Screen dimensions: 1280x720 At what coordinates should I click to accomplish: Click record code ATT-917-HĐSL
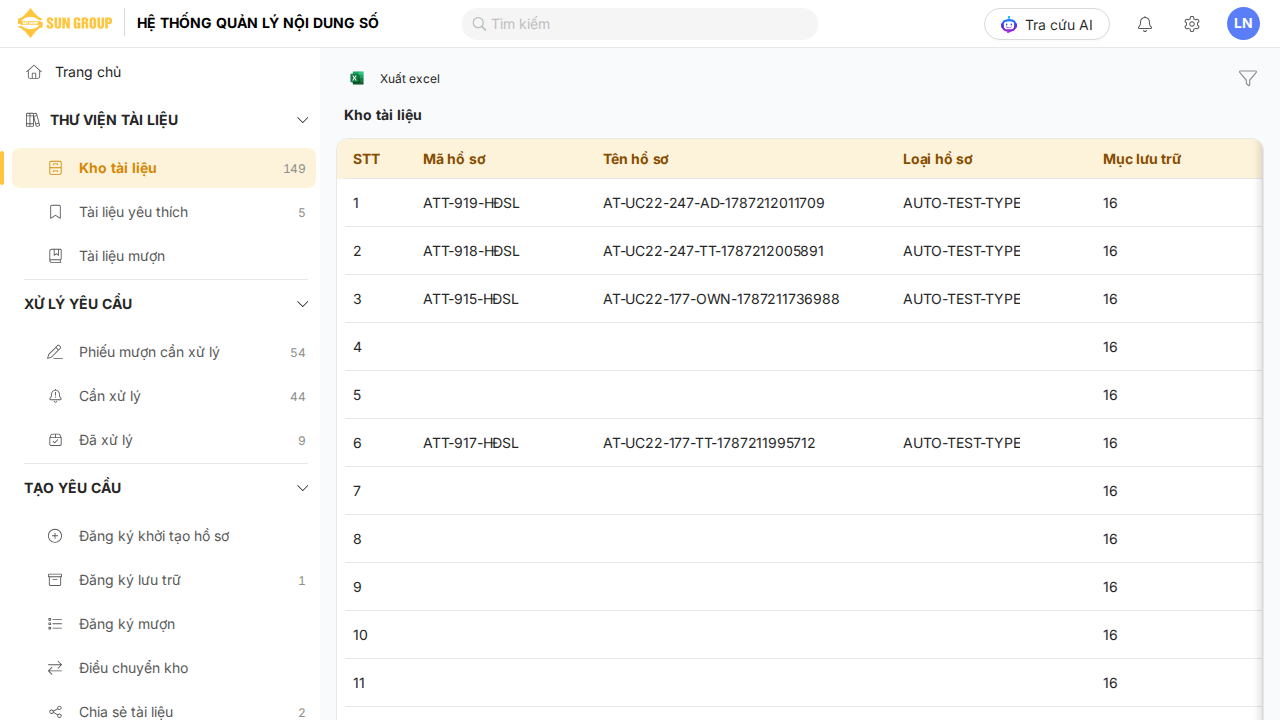[471, 443]
